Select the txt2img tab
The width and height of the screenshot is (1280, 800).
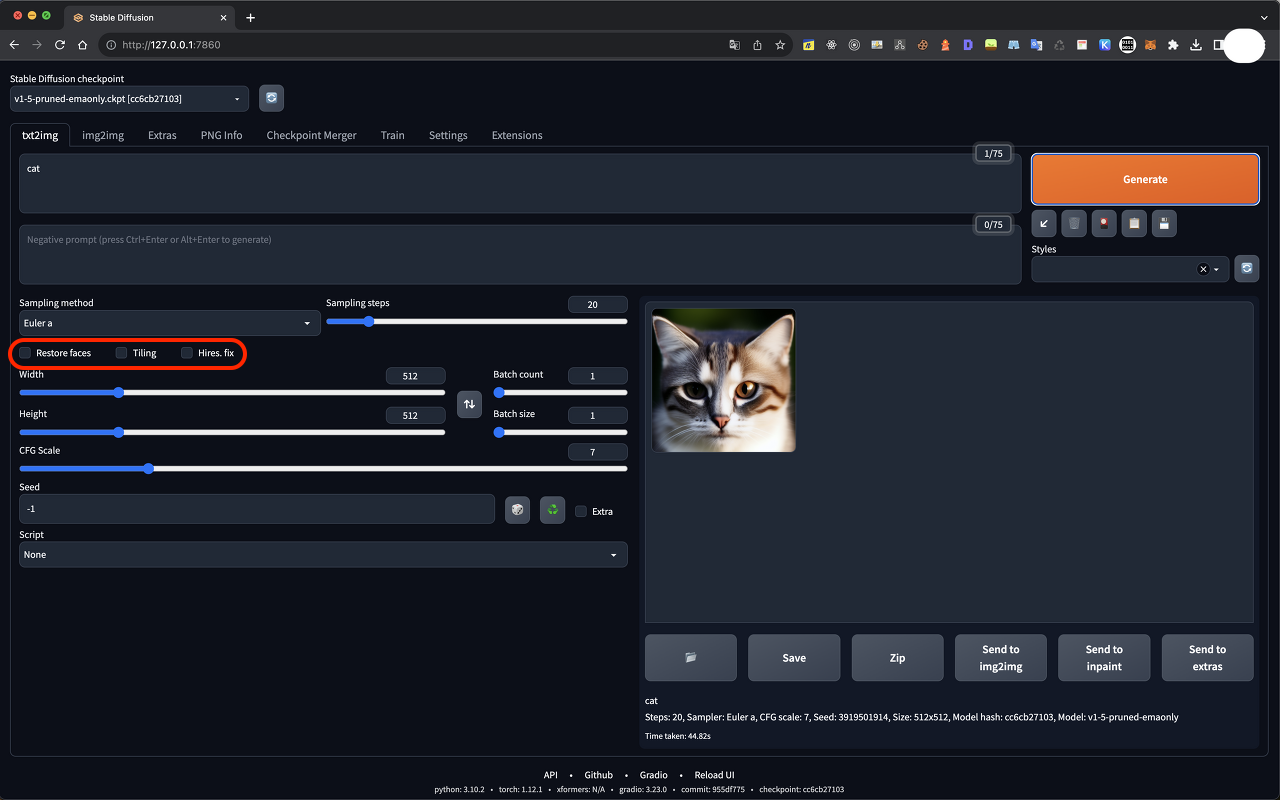[40, 135]
